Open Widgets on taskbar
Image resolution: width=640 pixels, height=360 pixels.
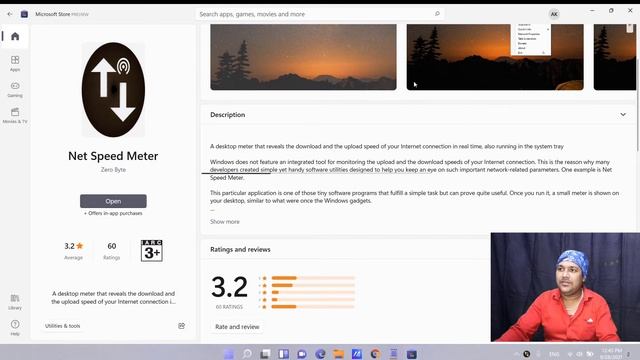click(x=284, y=353)
